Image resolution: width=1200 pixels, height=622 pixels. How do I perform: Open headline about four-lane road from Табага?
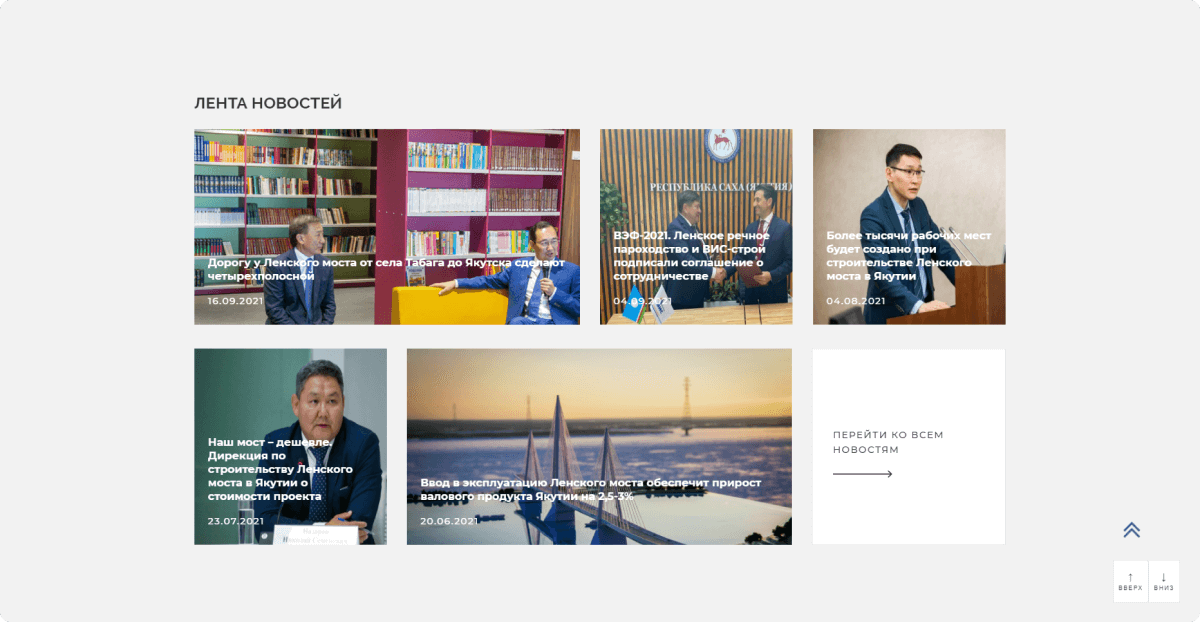(386, 269)
